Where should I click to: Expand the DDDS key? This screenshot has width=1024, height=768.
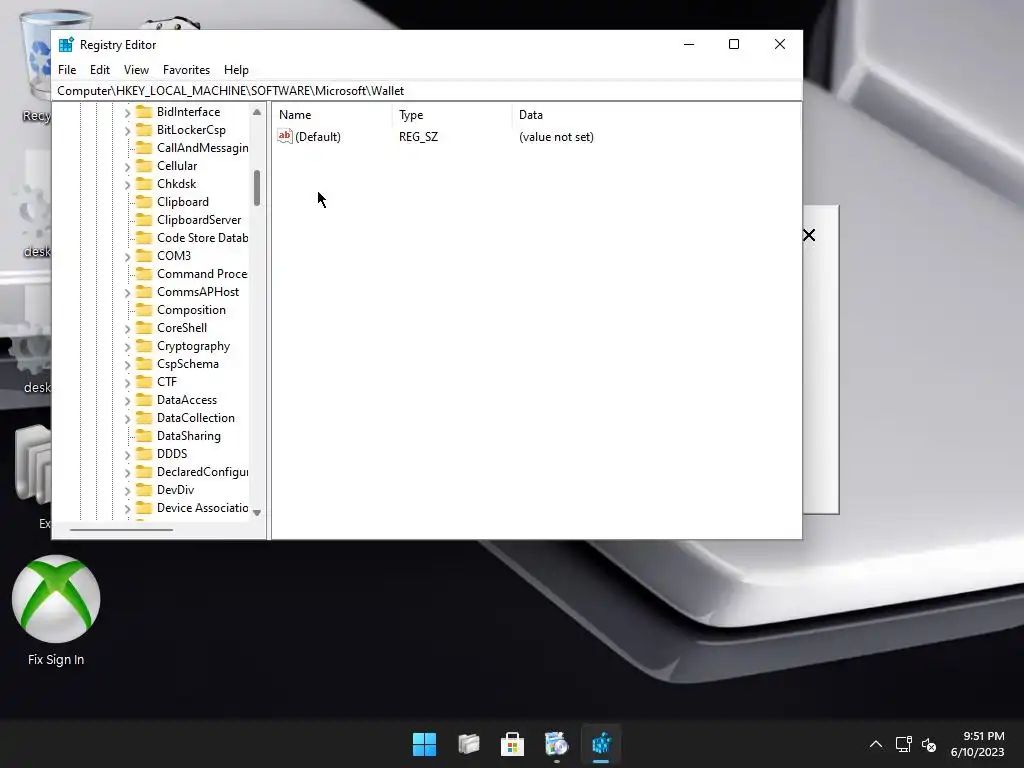point(127,455)
